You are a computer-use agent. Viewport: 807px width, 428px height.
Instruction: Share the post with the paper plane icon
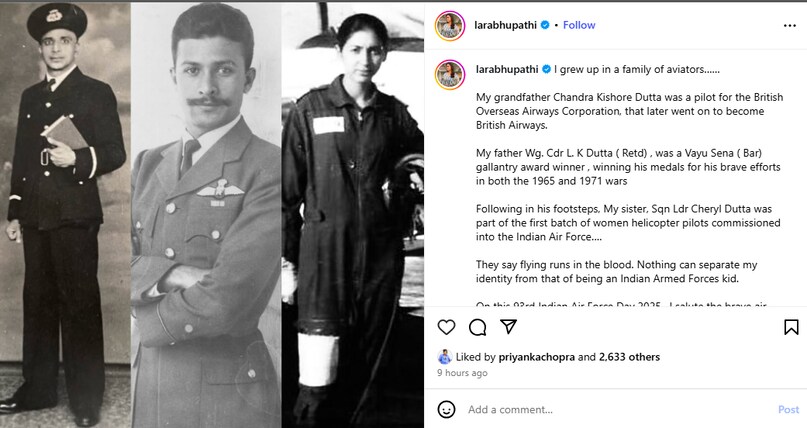pyautogui.click(x=509, y=327)
